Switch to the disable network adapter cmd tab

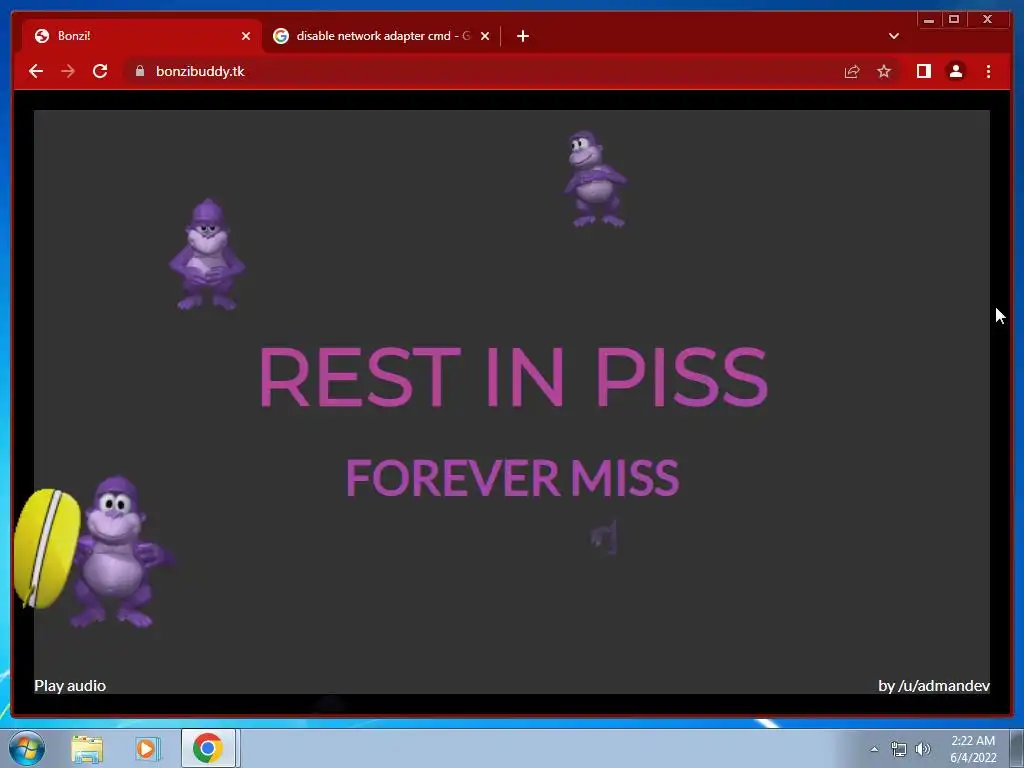pos(382,36)
